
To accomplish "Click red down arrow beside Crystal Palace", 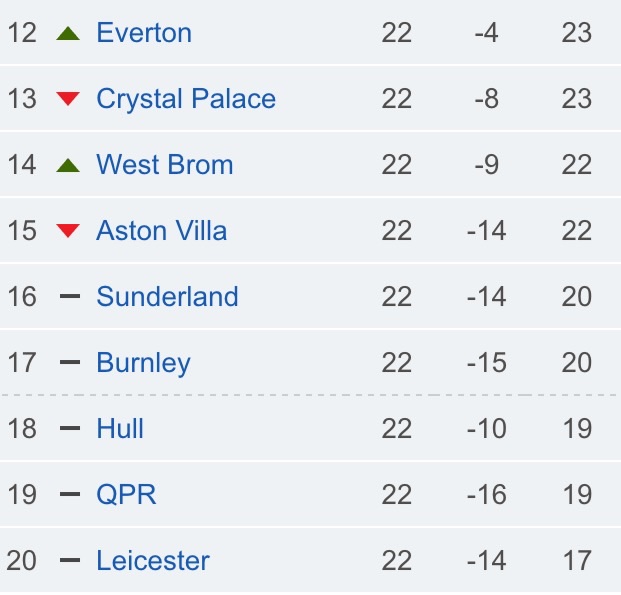I will click(x=68, y=98).
